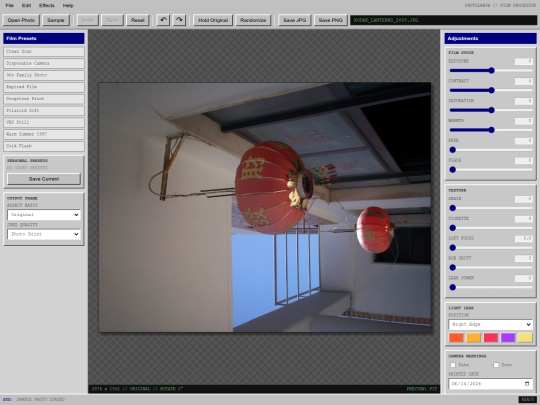This screenshot has height=405, width=540.
Task: Enable the Dust camera marking
Action: (x=496, y=365)
